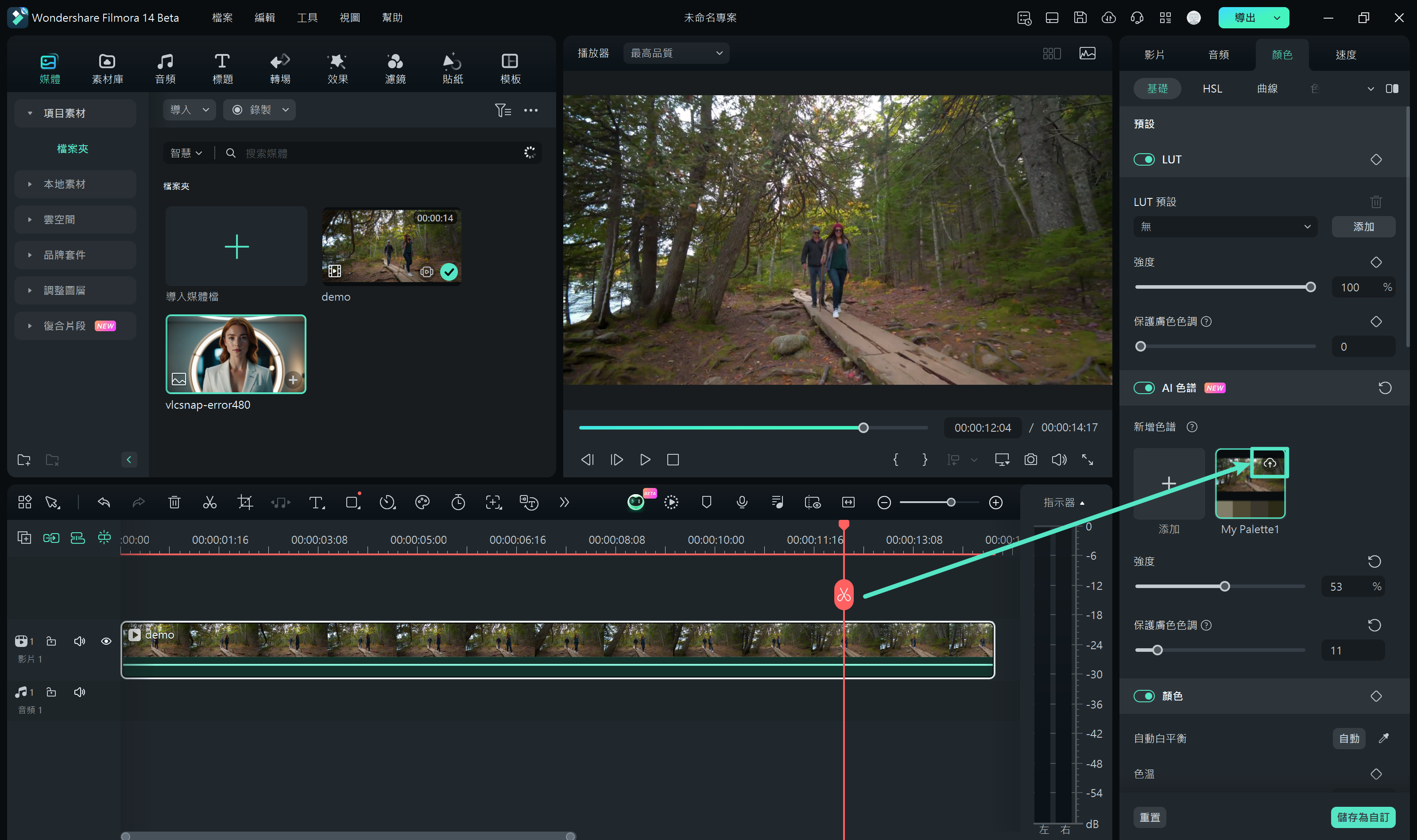The height and width of the screenshot is (840, 1417).
Task: Step back one frame
Action: [x=588, y=460]
